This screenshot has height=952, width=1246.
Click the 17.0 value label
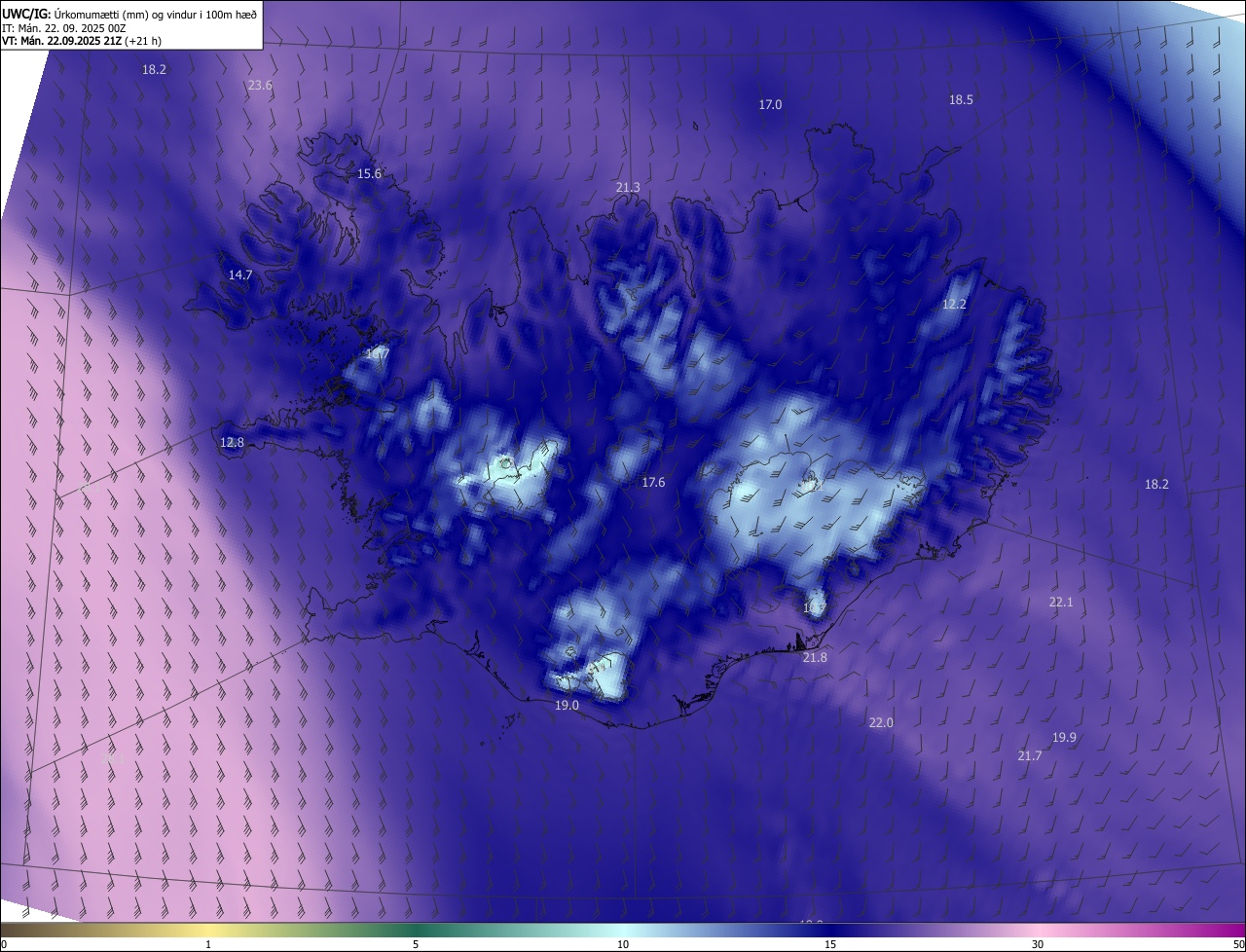coord(770,105)
